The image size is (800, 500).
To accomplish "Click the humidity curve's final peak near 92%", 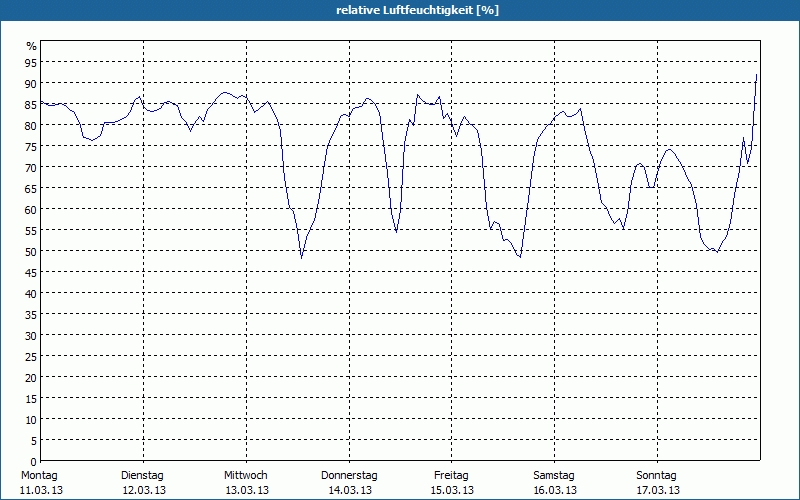I will [x=756, y=76].
